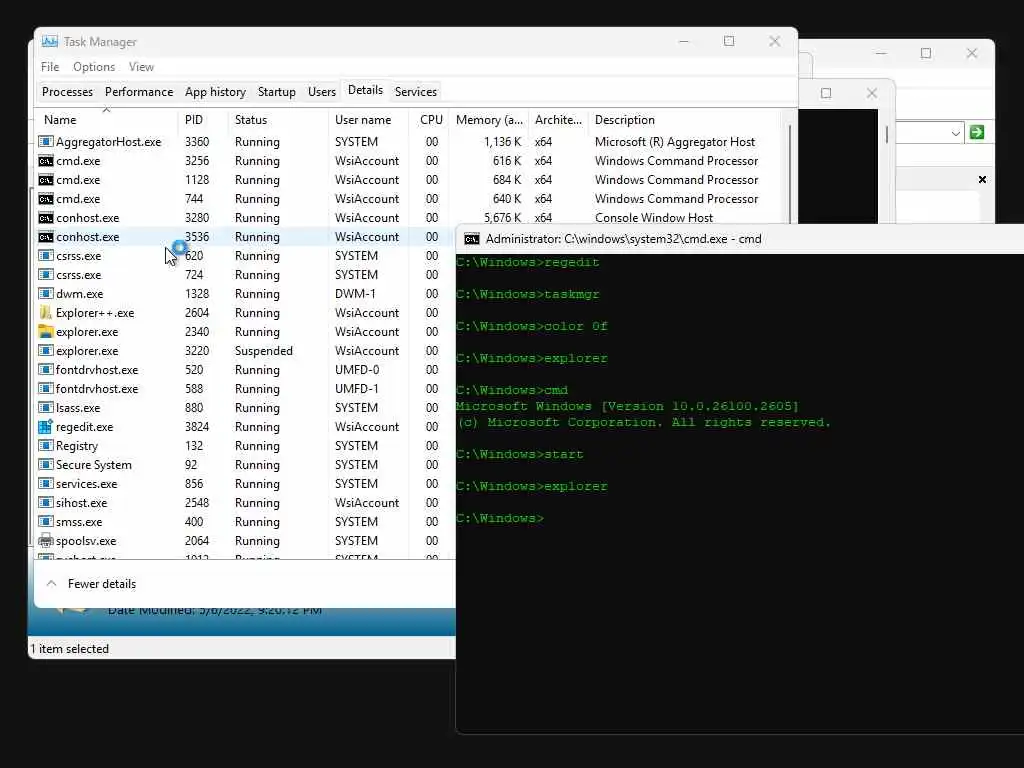The width and height of the screenshot is (1024, 768).
Task: Sort by the Description column header
Action: 684,120
